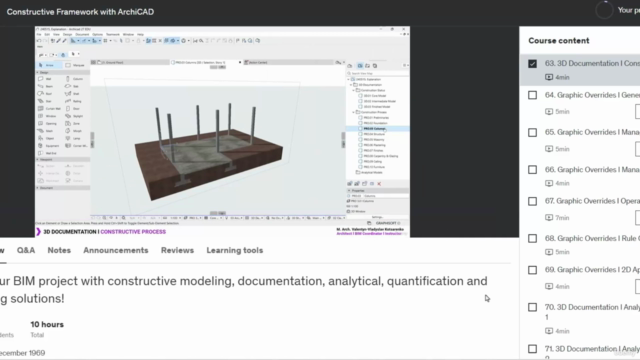Pick the Curtain Wall tool
640x360 pixels.
coord(49,109)
